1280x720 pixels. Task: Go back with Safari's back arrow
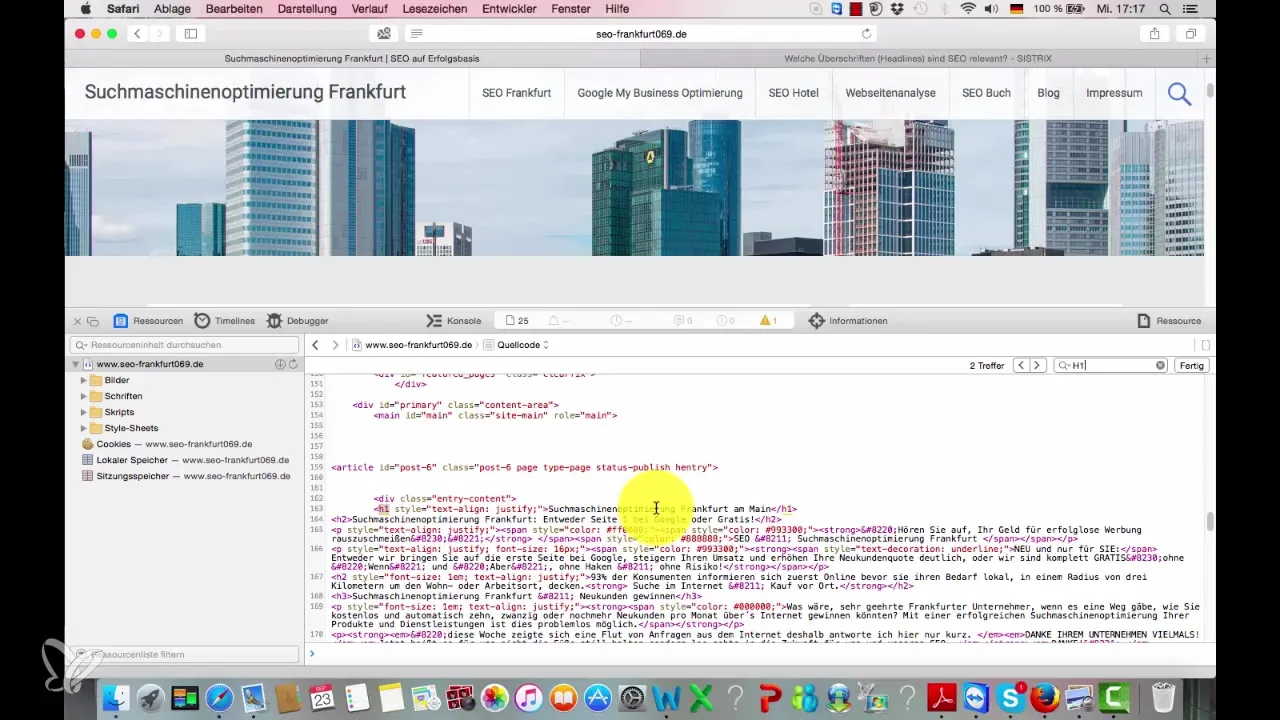tap(138, 33)
